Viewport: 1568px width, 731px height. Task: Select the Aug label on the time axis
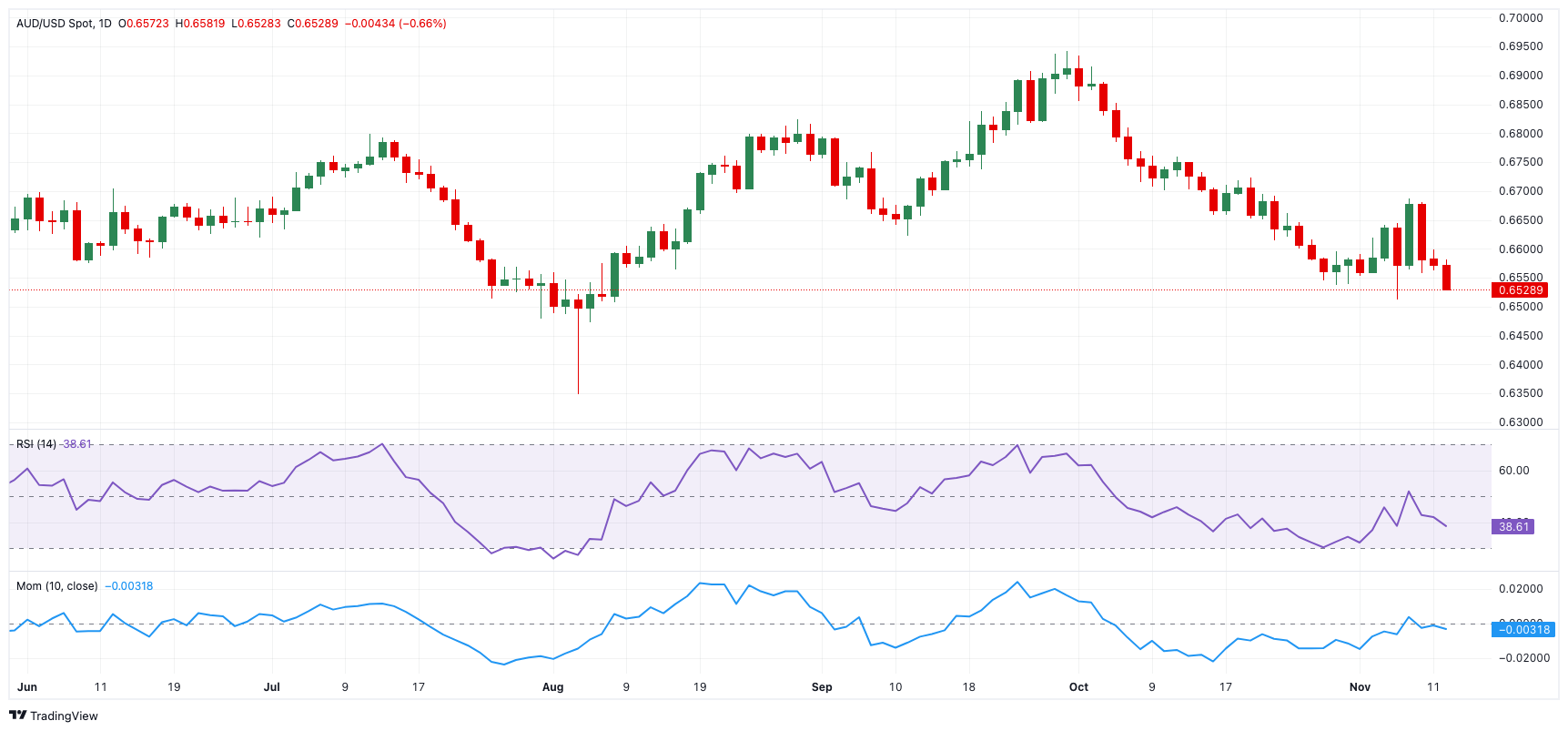pyautogui.click(x=552, y=687)
